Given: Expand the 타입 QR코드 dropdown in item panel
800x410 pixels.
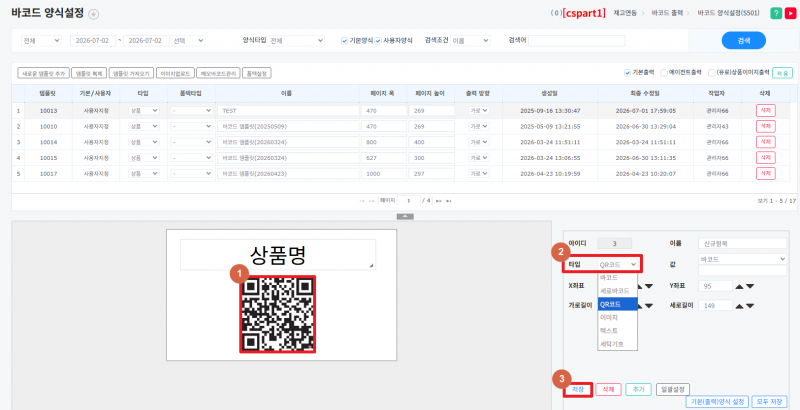Looking at the screenshot, I should coord(618,264).
